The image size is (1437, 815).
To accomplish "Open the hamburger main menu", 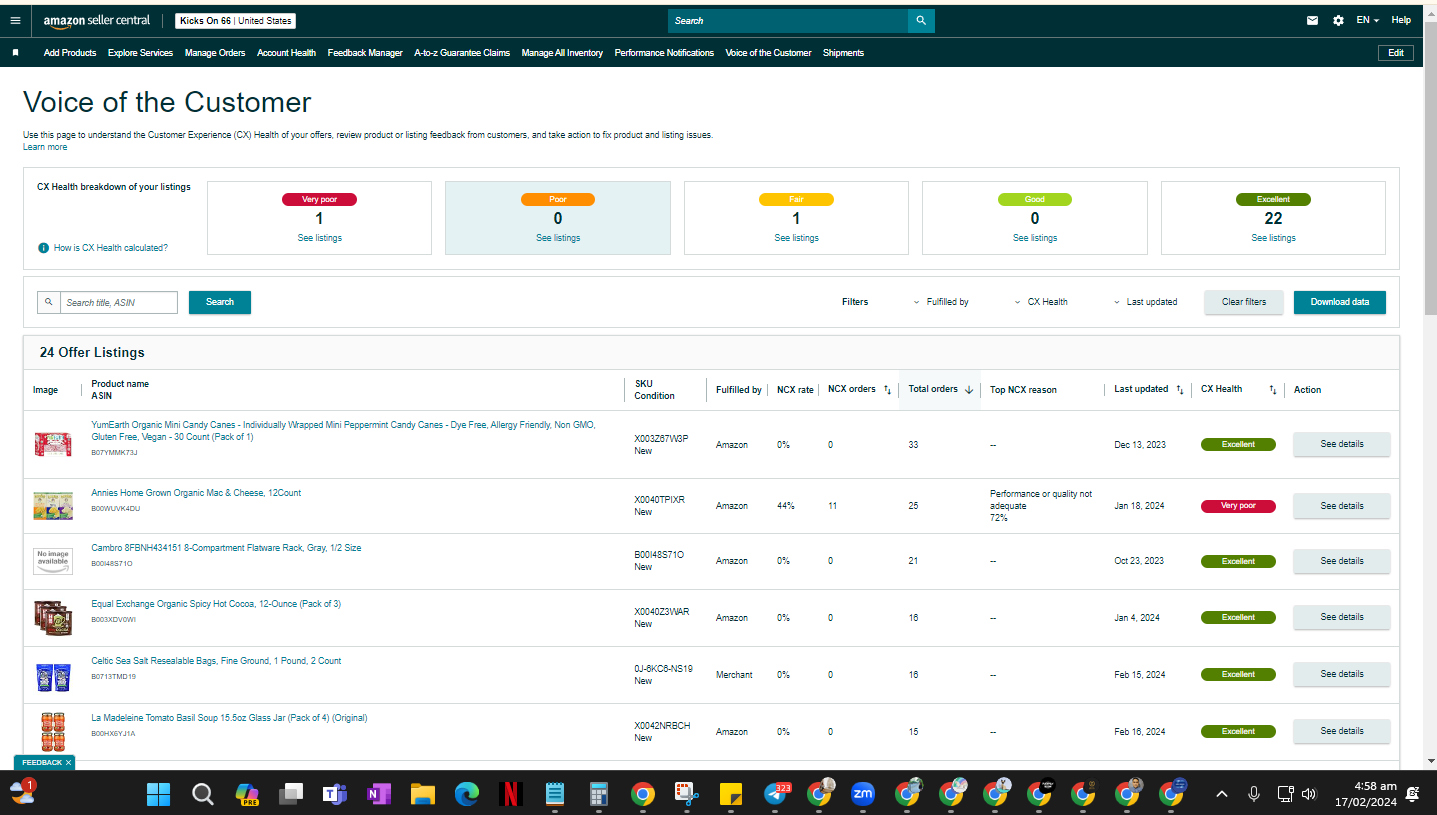I will pos(15,20).
